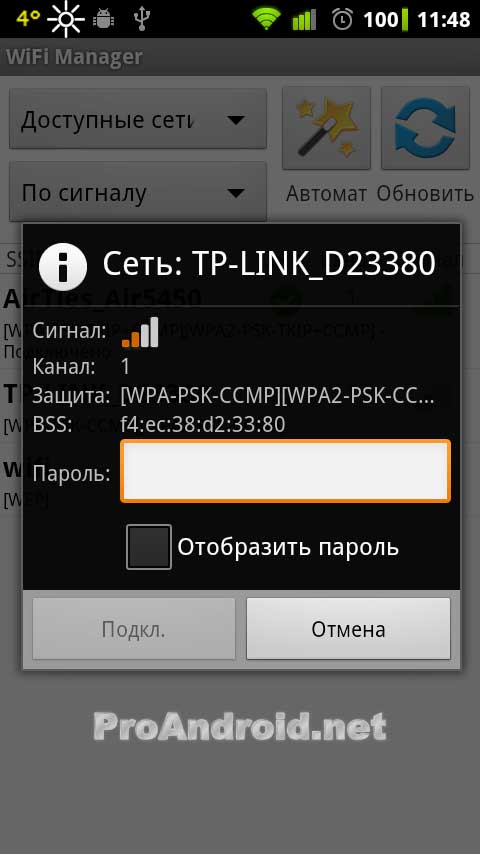The width and height of the screenshot is (480, 854).
Task: Tap the magic wand Автомат icon
Action: pos(326,128)
